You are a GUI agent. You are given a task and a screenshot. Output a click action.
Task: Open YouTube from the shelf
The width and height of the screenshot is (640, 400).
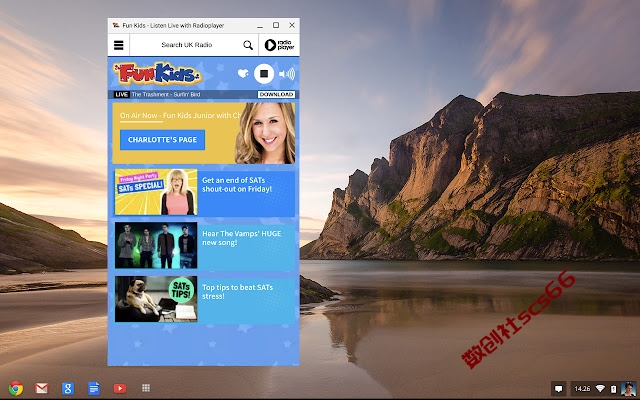click(120, 388)
